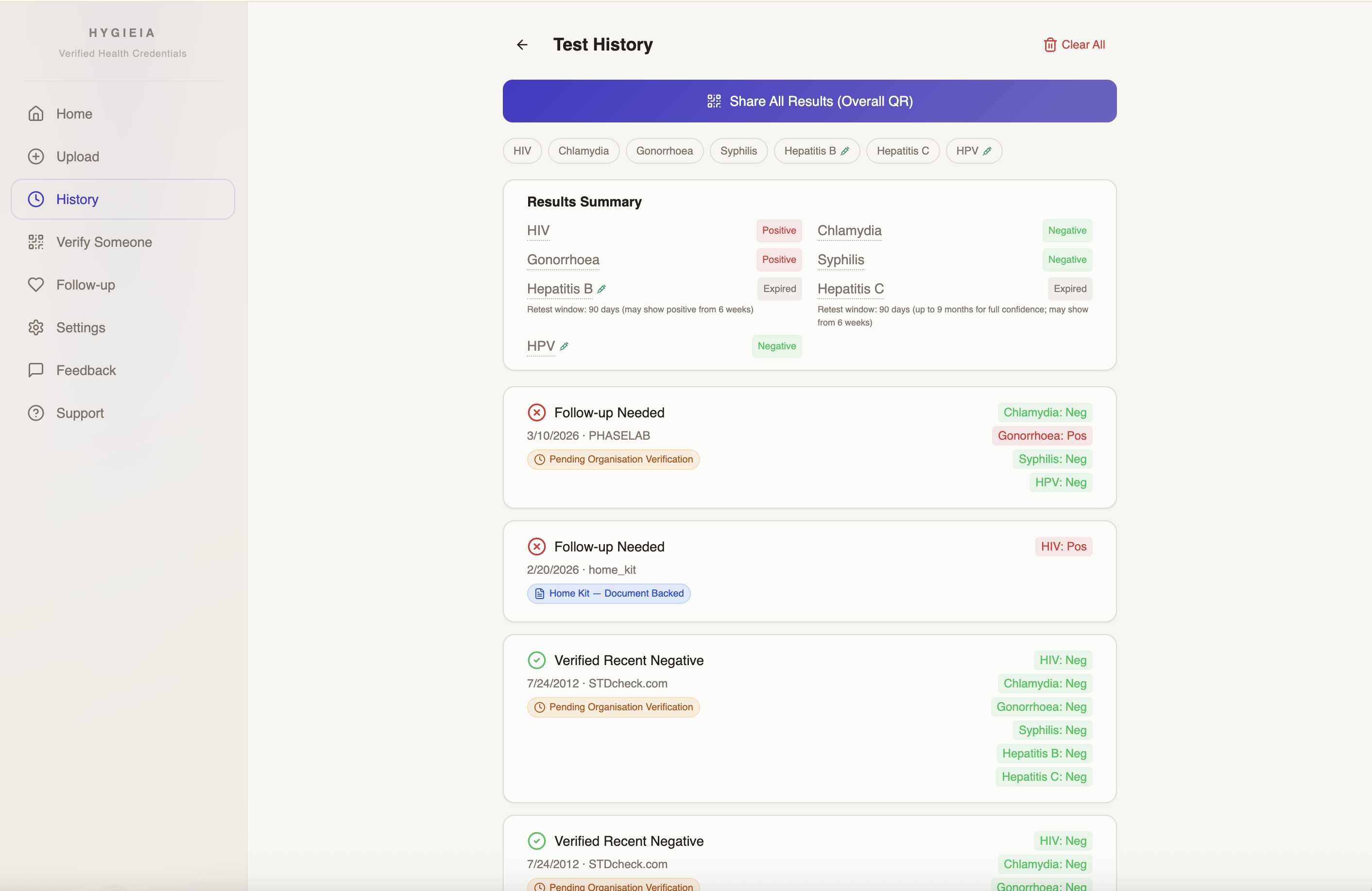Click the Home house icon in sidebar
Image resolution: width=1372 pixels, height=891 pixels.
(x=36, y=114)
